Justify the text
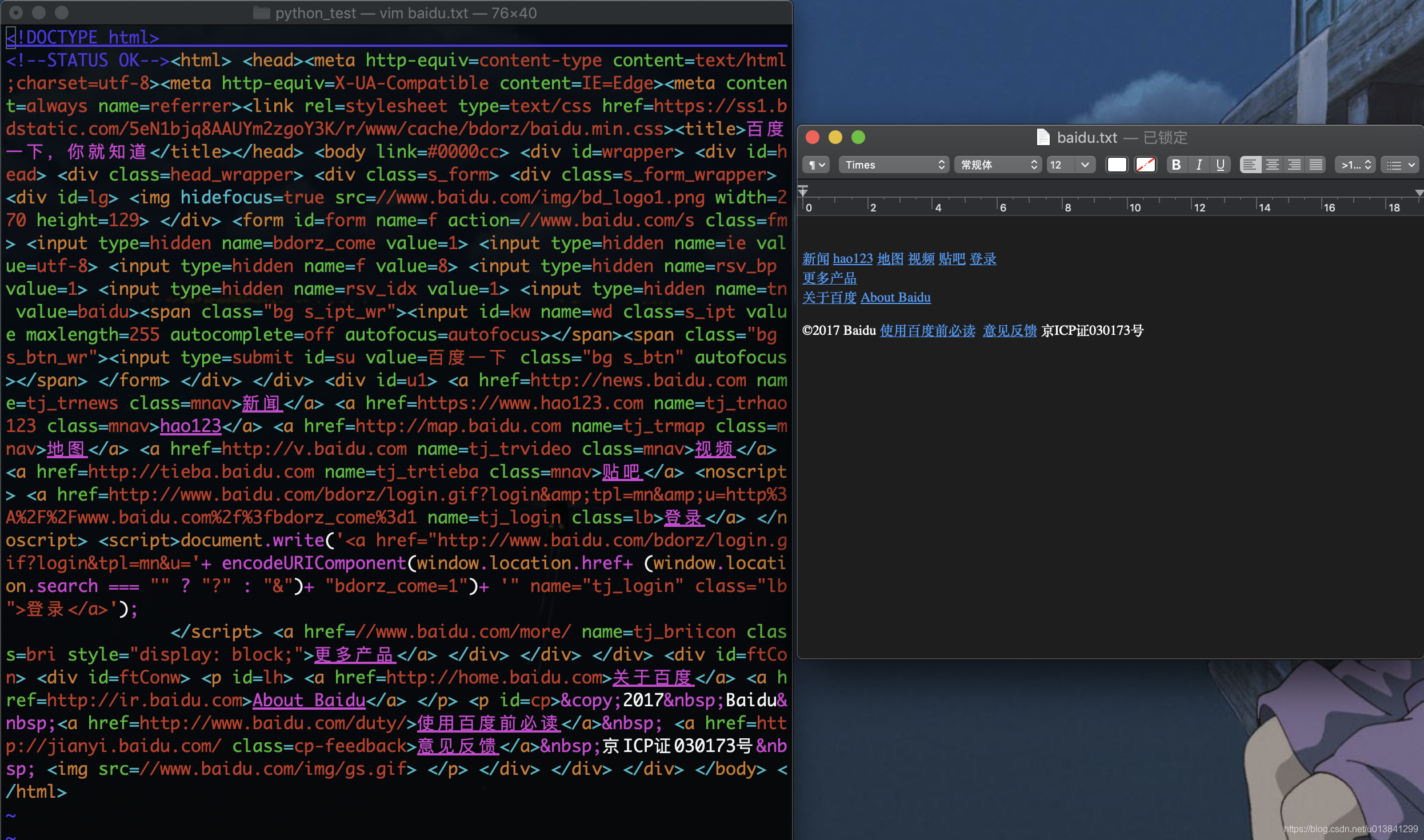Screen dimensions: 1424x840 pos(1316,165)
